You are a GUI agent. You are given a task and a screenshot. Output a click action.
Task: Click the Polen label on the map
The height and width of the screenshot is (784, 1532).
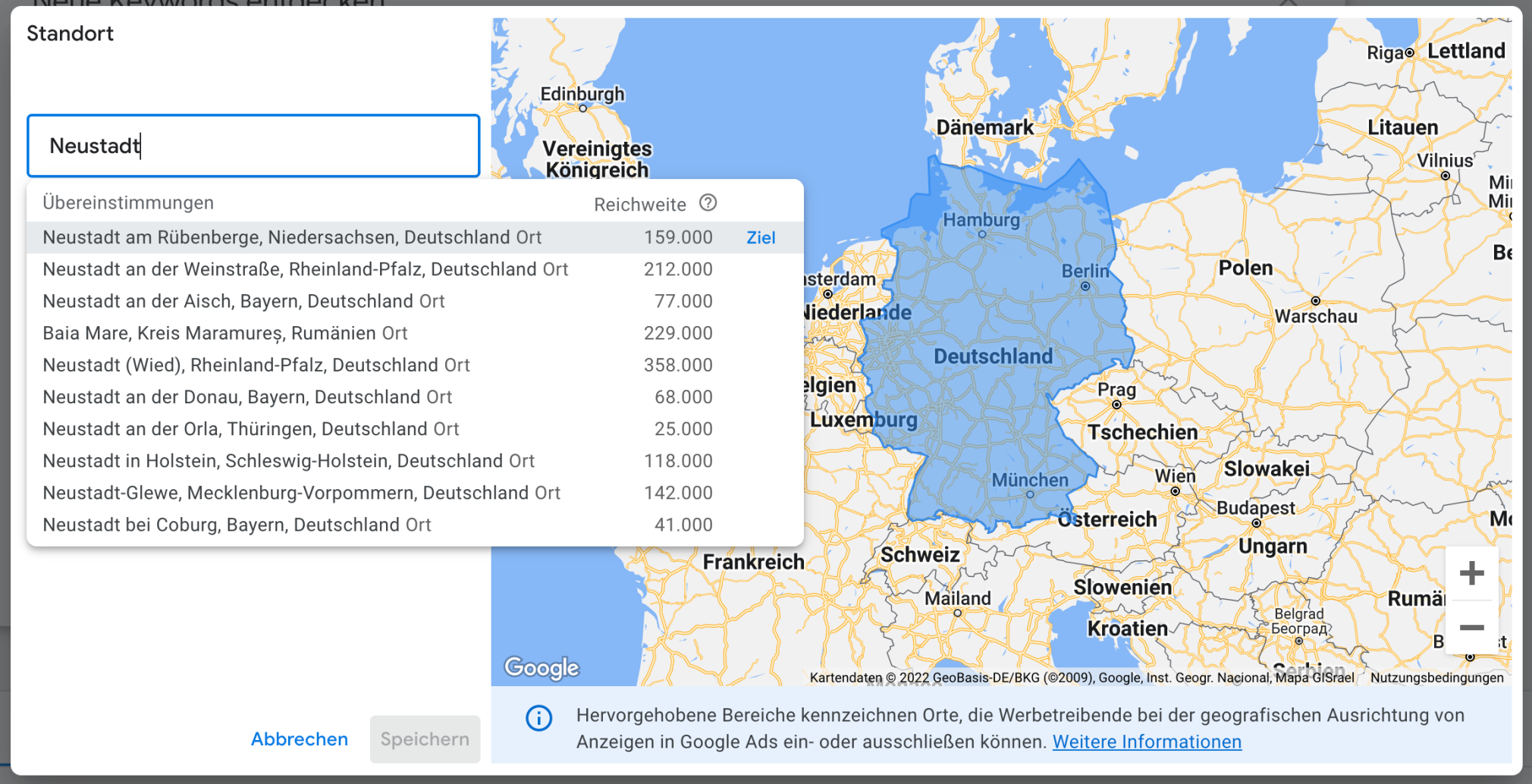pos(1245,268)
